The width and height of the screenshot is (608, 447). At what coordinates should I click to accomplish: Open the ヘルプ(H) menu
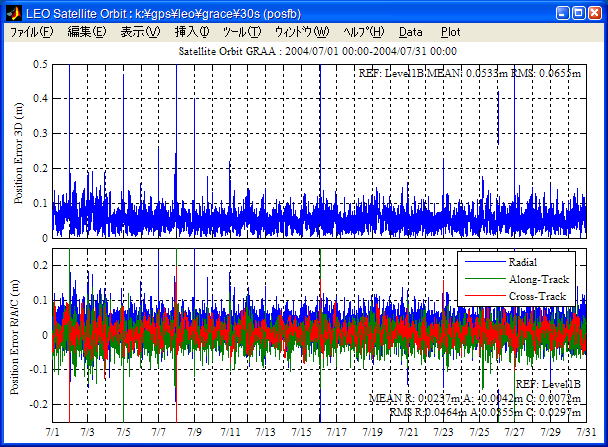(x=364, y=32)
